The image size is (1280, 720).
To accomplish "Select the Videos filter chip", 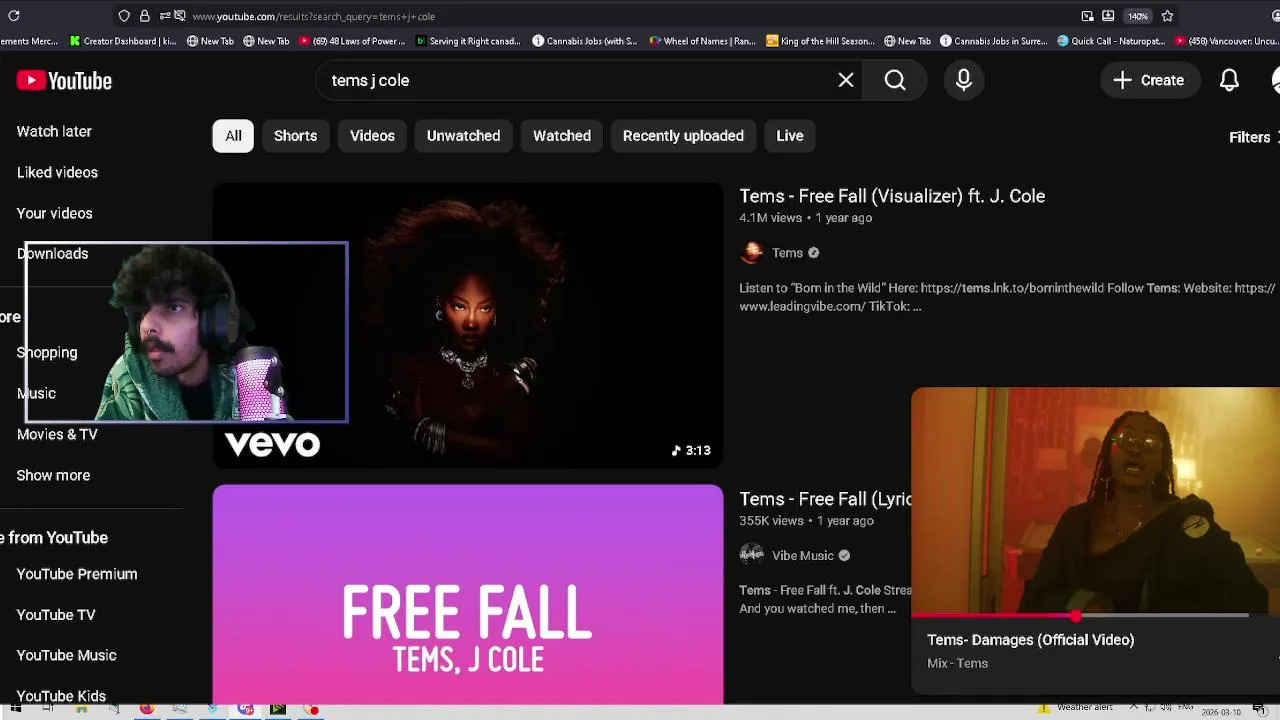I will 372,136.
